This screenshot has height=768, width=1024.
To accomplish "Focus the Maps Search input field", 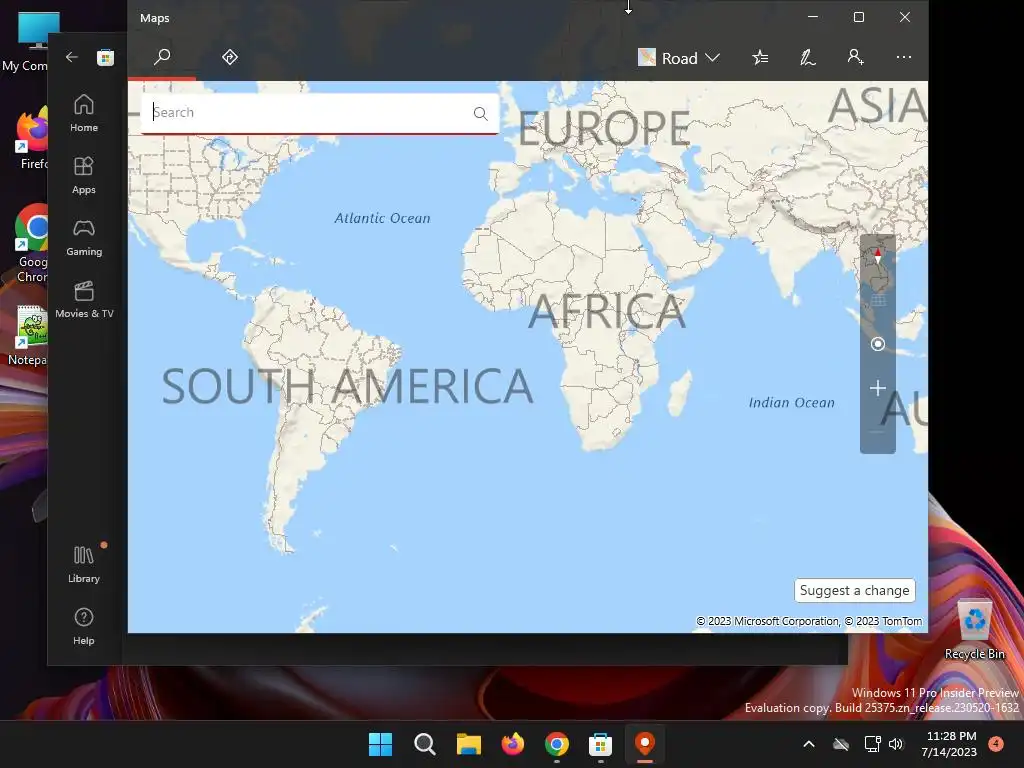I will tap(320, 113).
